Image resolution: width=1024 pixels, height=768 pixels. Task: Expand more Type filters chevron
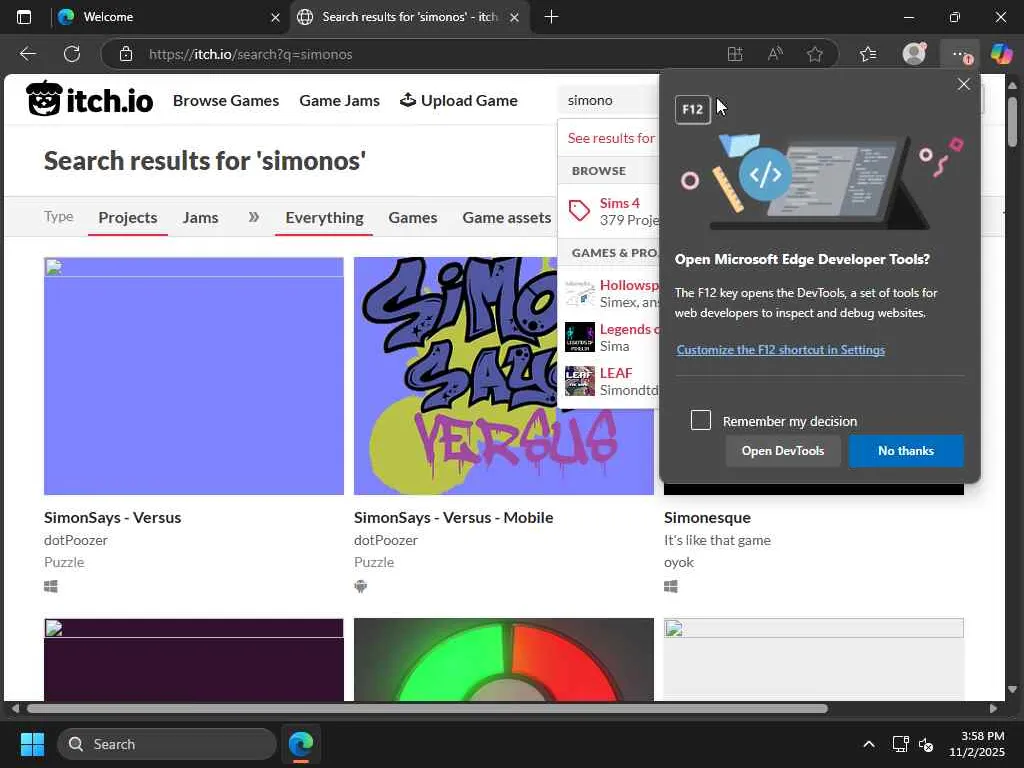(253, 217)
